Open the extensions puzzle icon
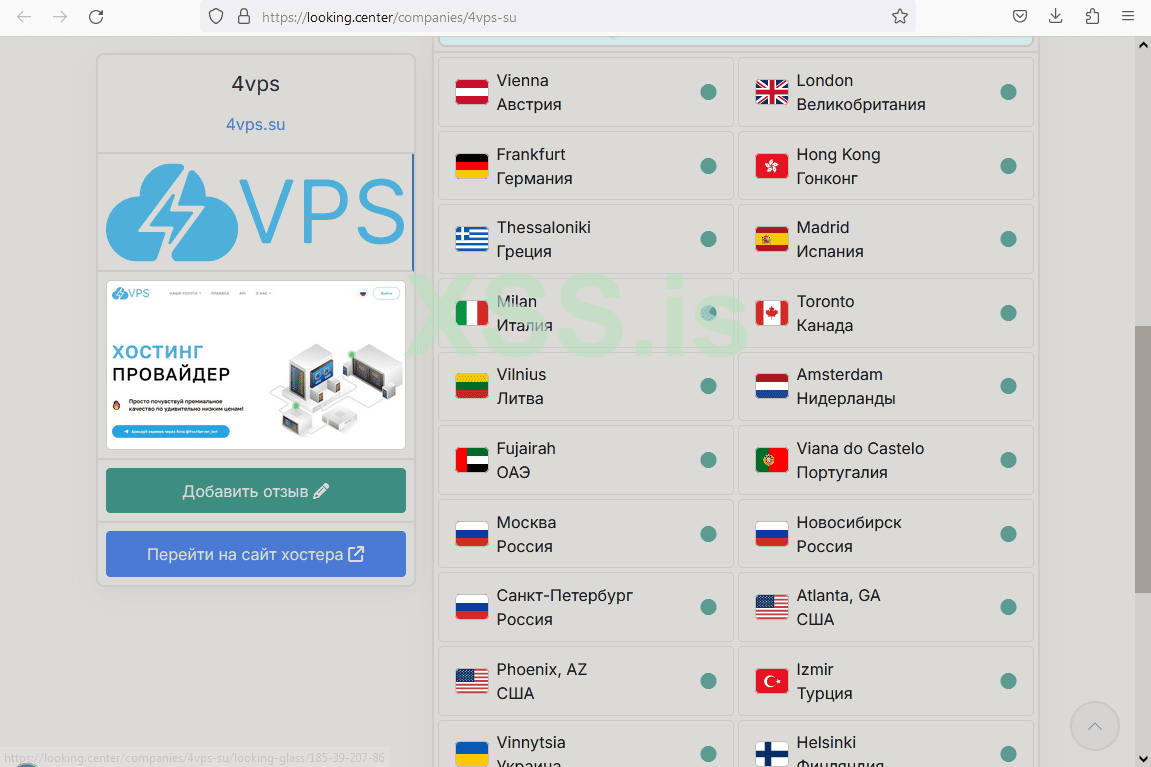Viewport: 1151px width, 767px height. (x=1092, y=17)
